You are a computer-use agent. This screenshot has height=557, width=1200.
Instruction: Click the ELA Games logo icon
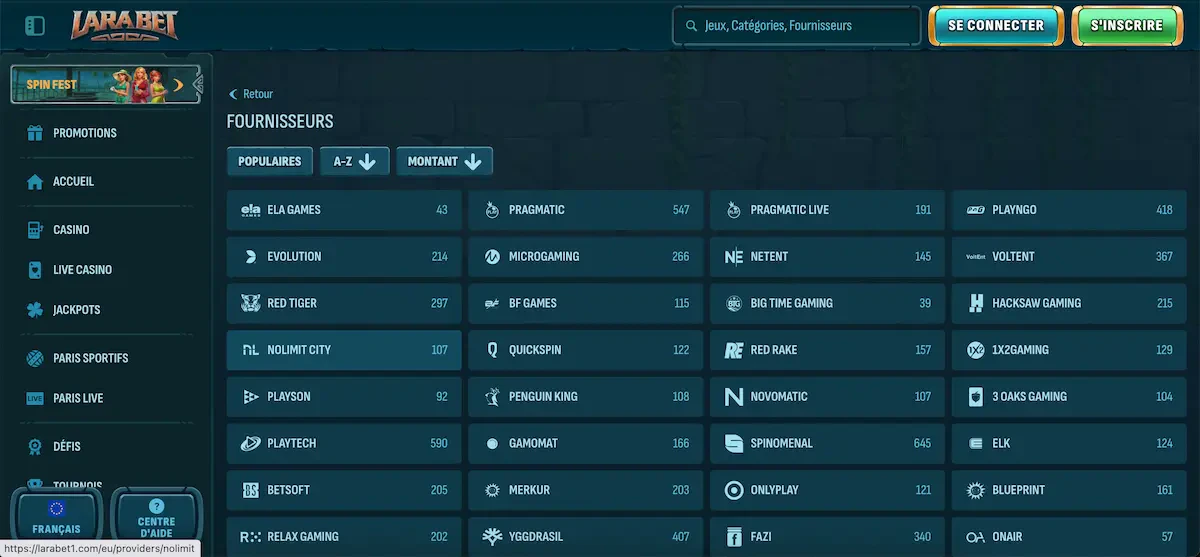(250, 210)
